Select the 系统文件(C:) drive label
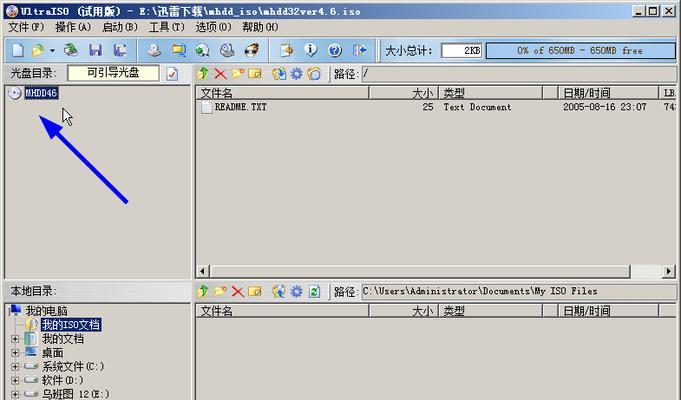Viewport: 681px width, 400px height. 73,367
